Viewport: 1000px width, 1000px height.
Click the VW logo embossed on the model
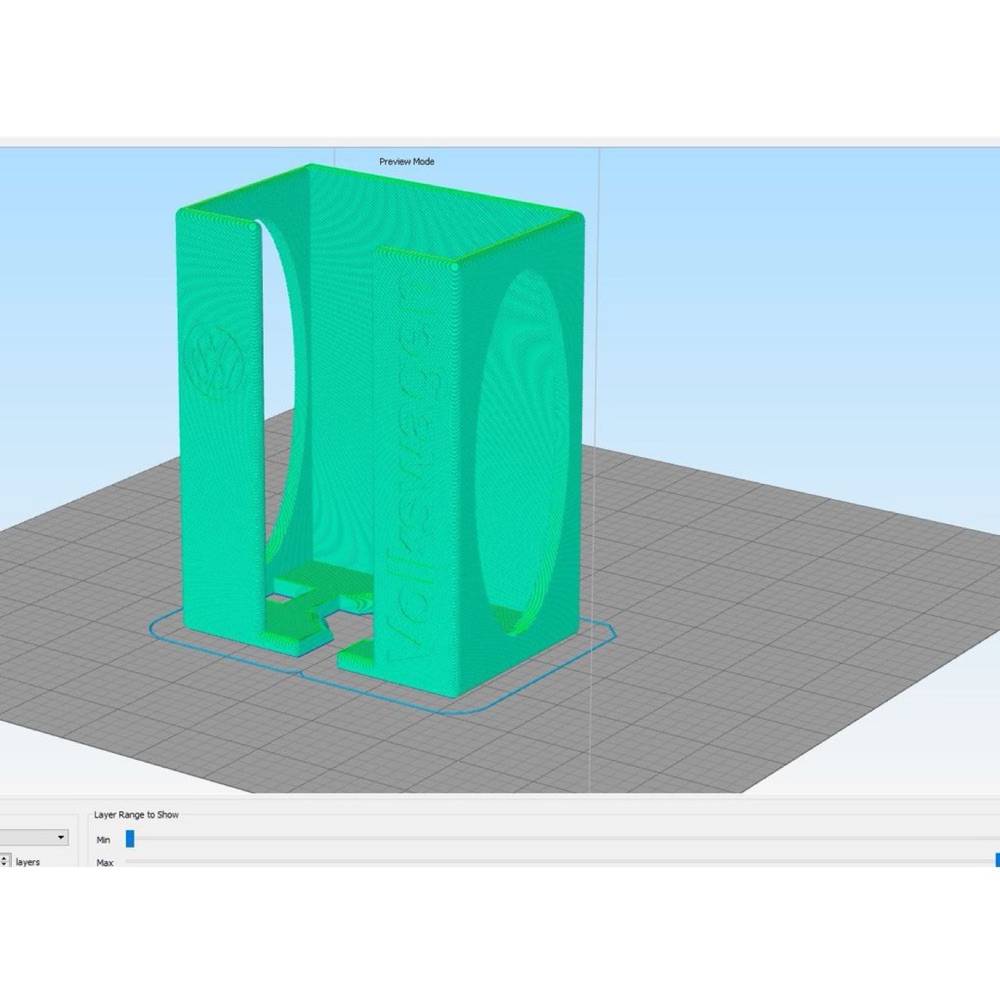point(214,363)
